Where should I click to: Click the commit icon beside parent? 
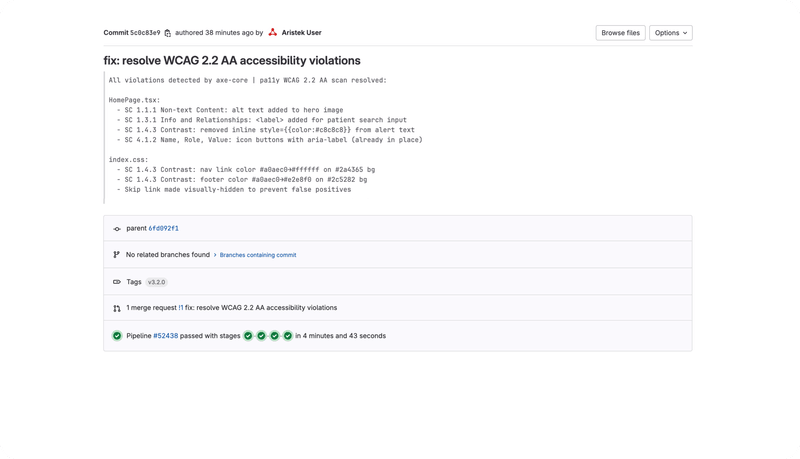point(117,229)
